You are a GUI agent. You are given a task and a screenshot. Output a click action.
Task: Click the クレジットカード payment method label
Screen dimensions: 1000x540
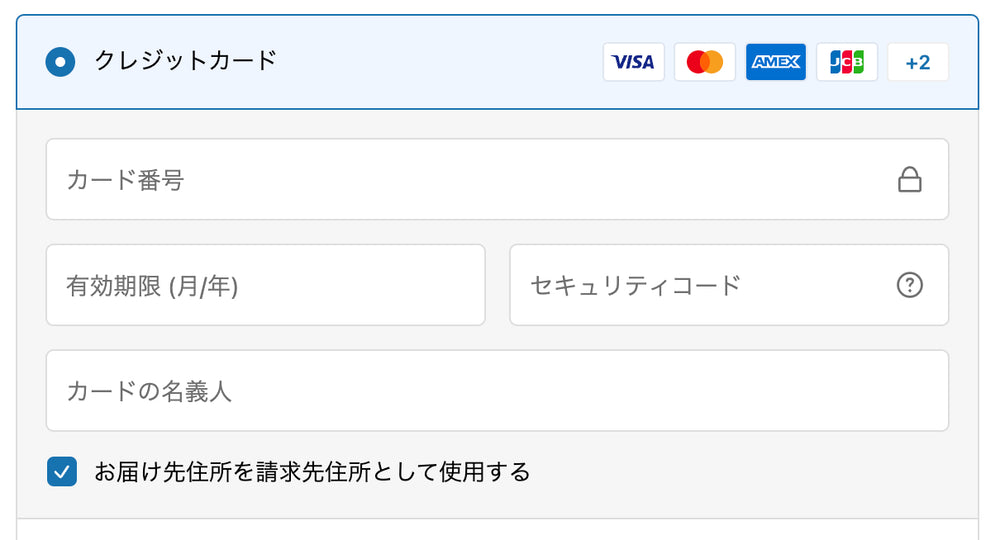[185, 61]
